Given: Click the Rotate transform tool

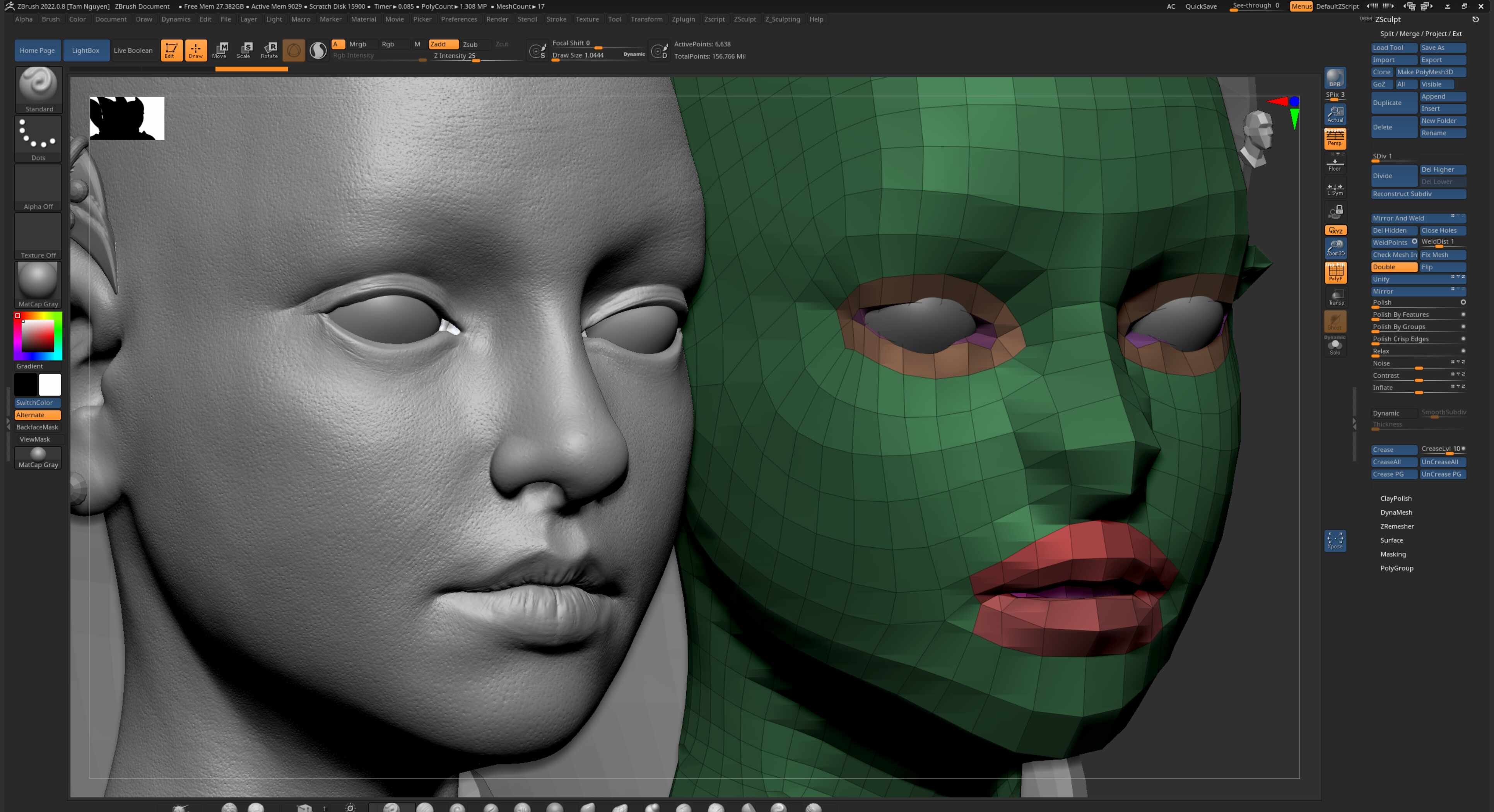Looking at the screenshot, I should click(x=269, y=50).
